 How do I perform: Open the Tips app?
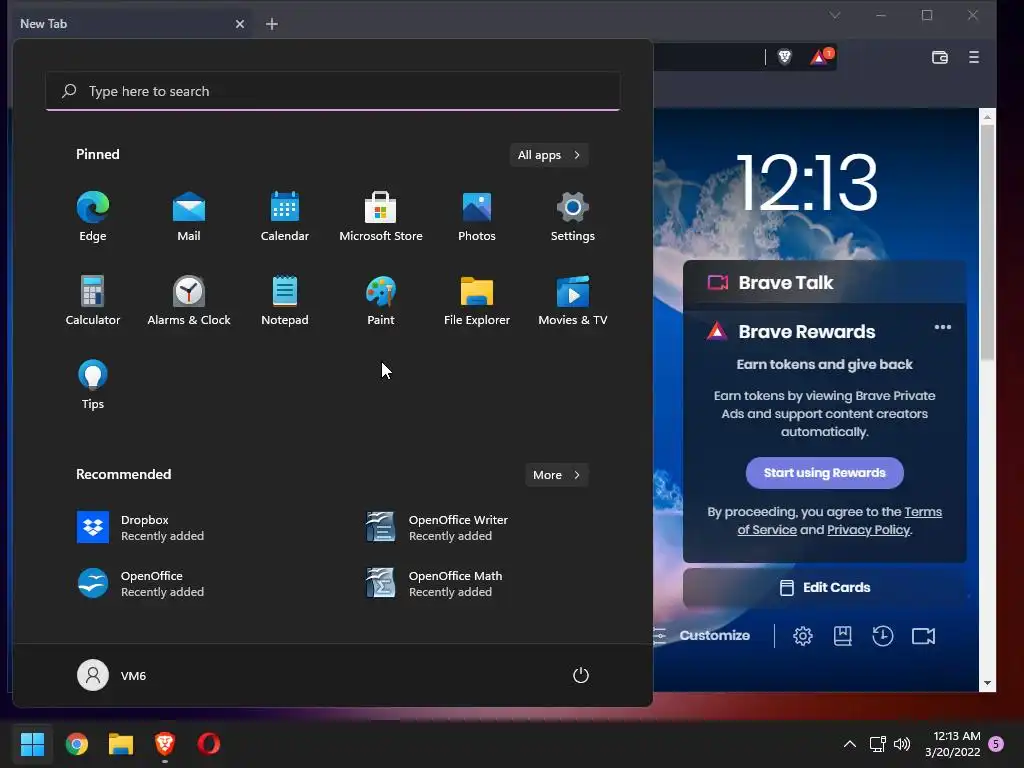[x=93, y=385]
